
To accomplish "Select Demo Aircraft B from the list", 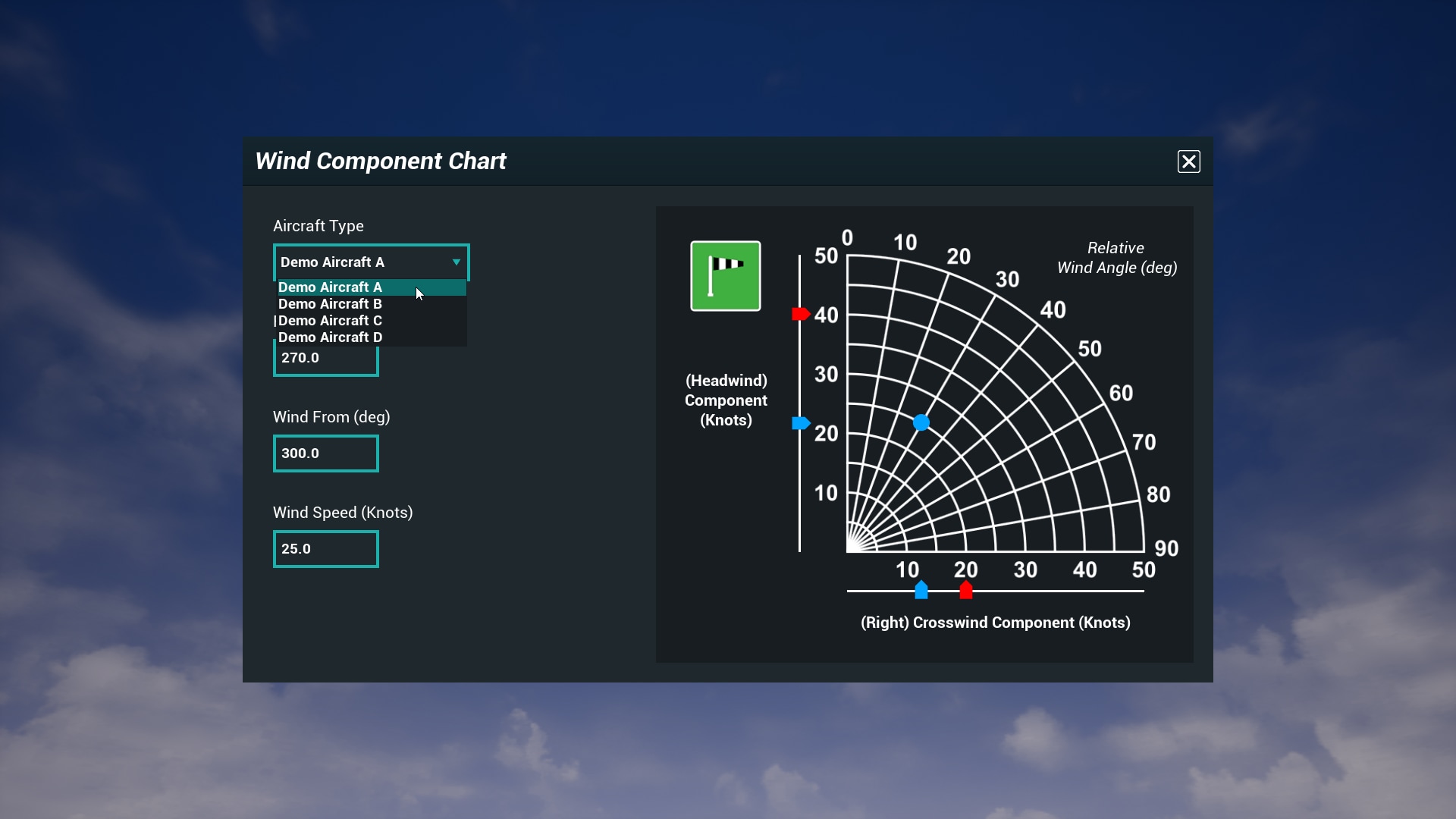I will (329, 303).
